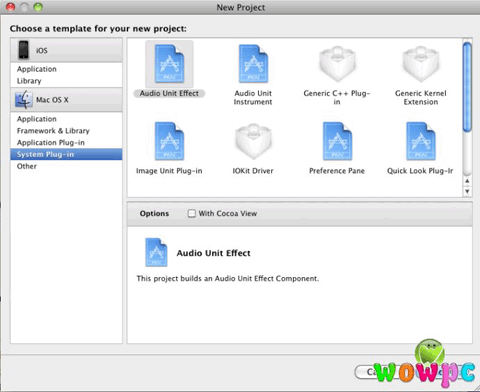This screenshot has height=392, width=480.
Task: Select the Image Unit Plug-in template icon
Action: [169, 141]
